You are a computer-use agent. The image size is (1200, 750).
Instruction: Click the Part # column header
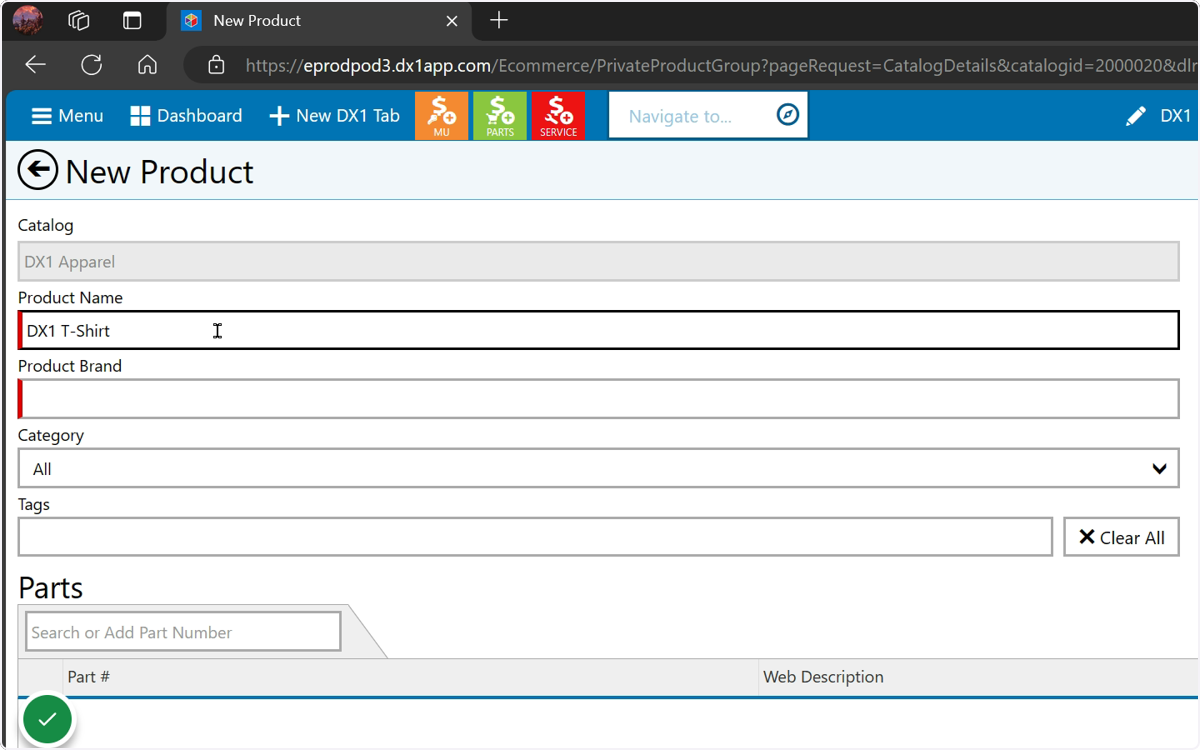point(410,677)
